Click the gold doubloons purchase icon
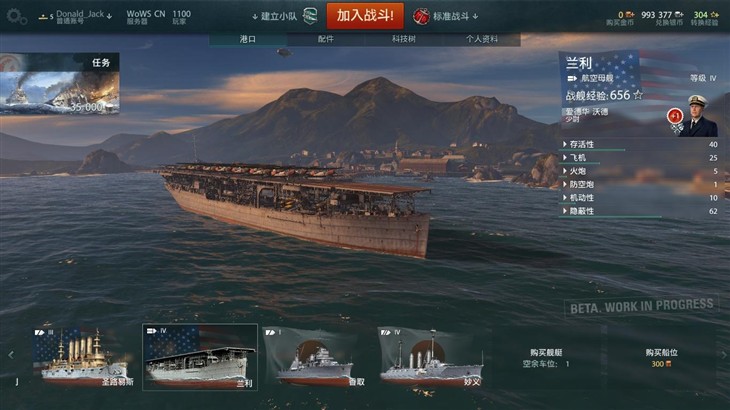730x410 pixels. pos(630,15)
